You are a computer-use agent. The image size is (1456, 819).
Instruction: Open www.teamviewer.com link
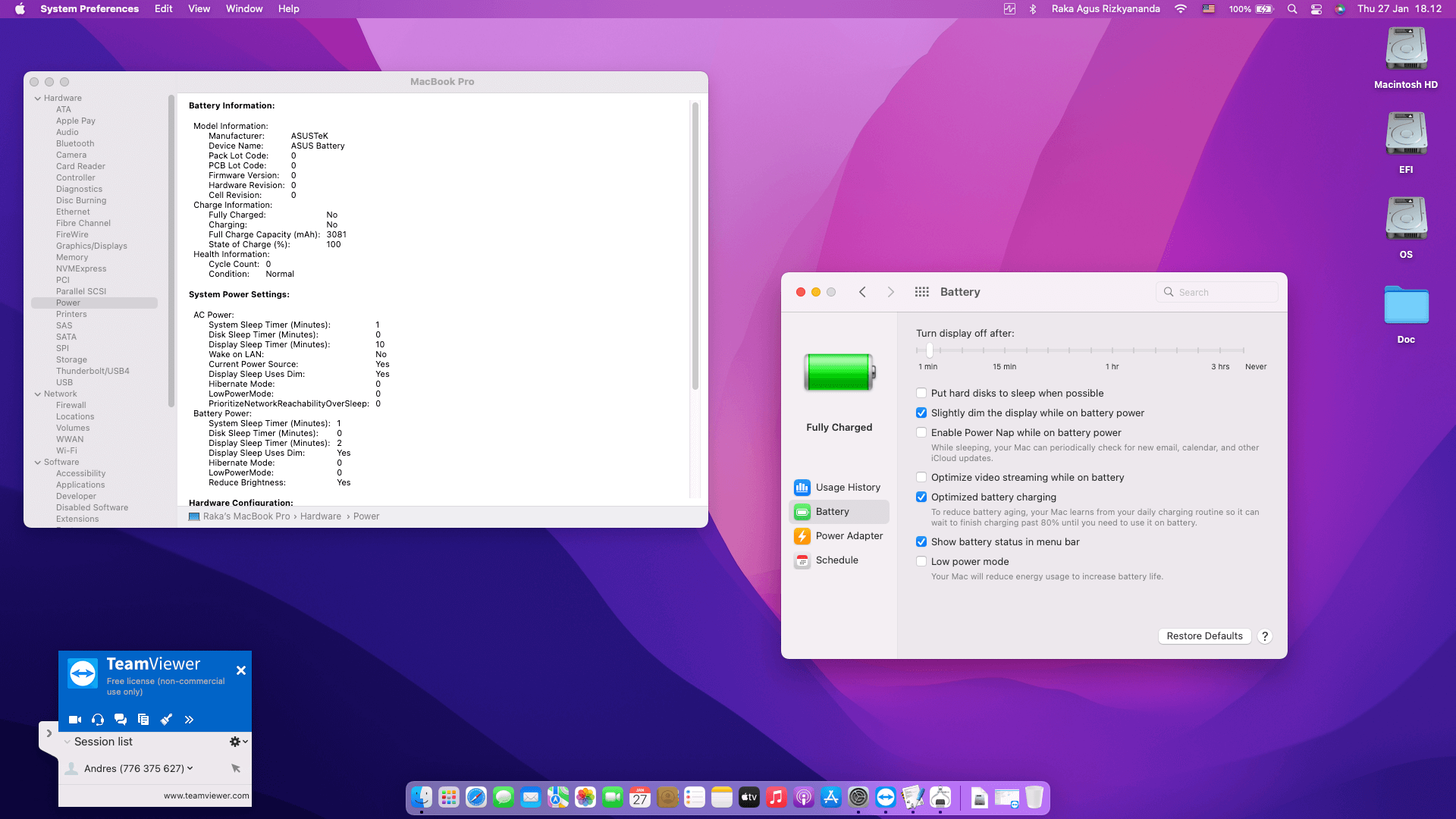(x=206, y=795)
